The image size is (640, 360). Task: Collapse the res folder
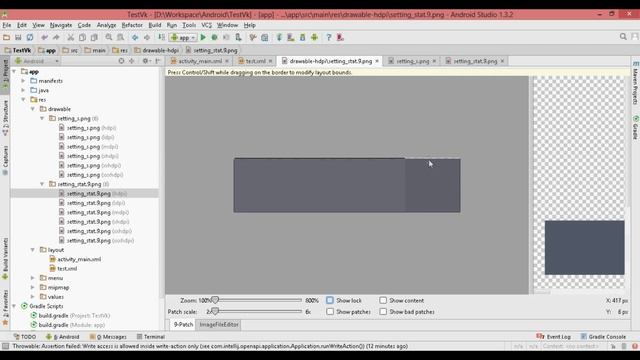coord(24,100)
